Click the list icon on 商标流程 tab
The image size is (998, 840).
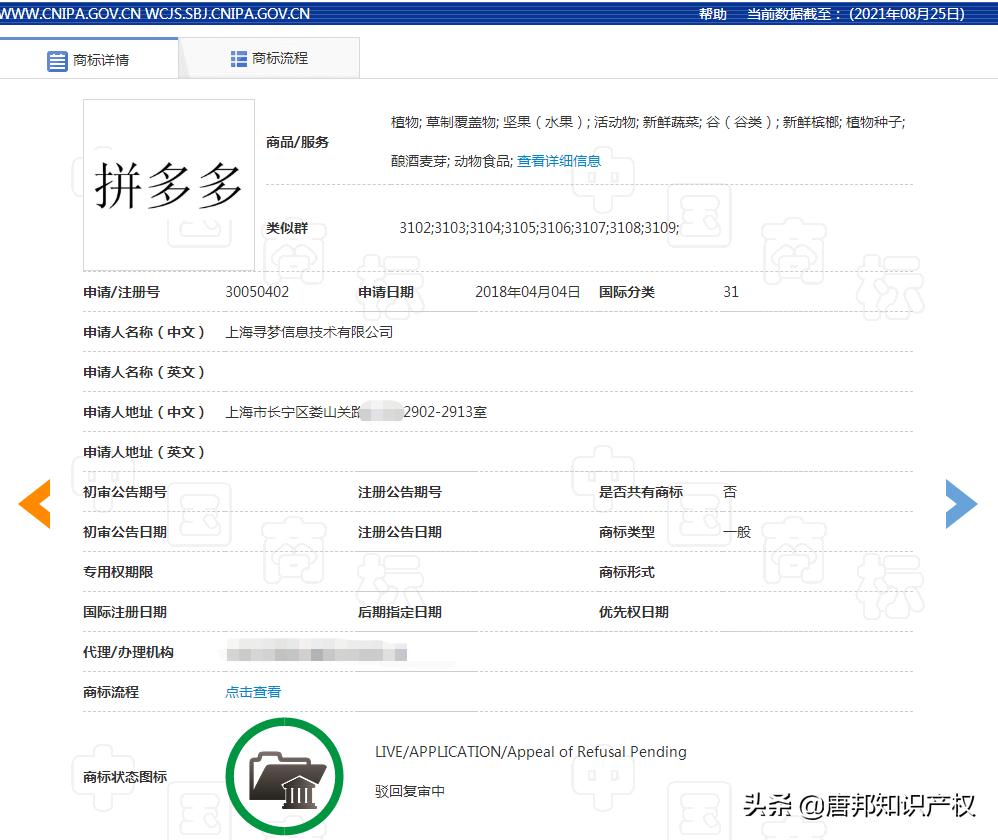coord(239,57)
